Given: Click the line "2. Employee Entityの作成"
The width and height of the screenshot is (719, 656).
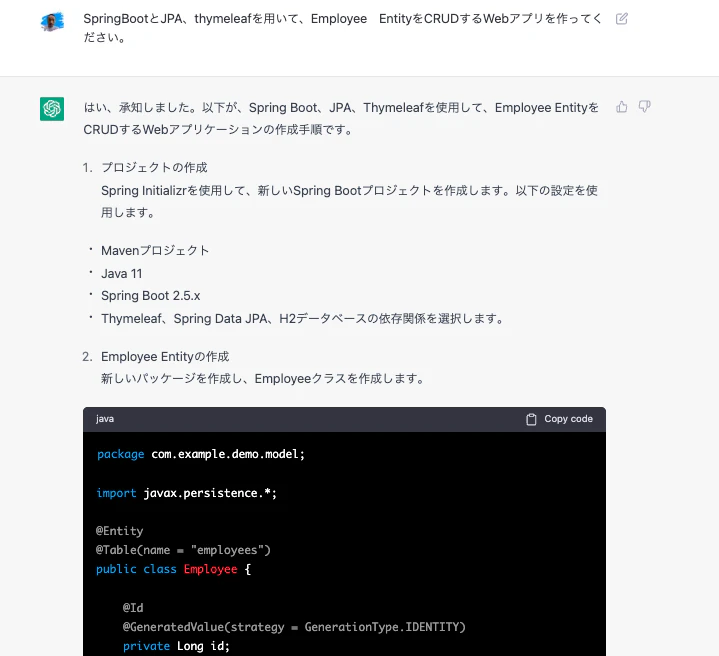Looking at the screenshot, I should pos(156,357).
